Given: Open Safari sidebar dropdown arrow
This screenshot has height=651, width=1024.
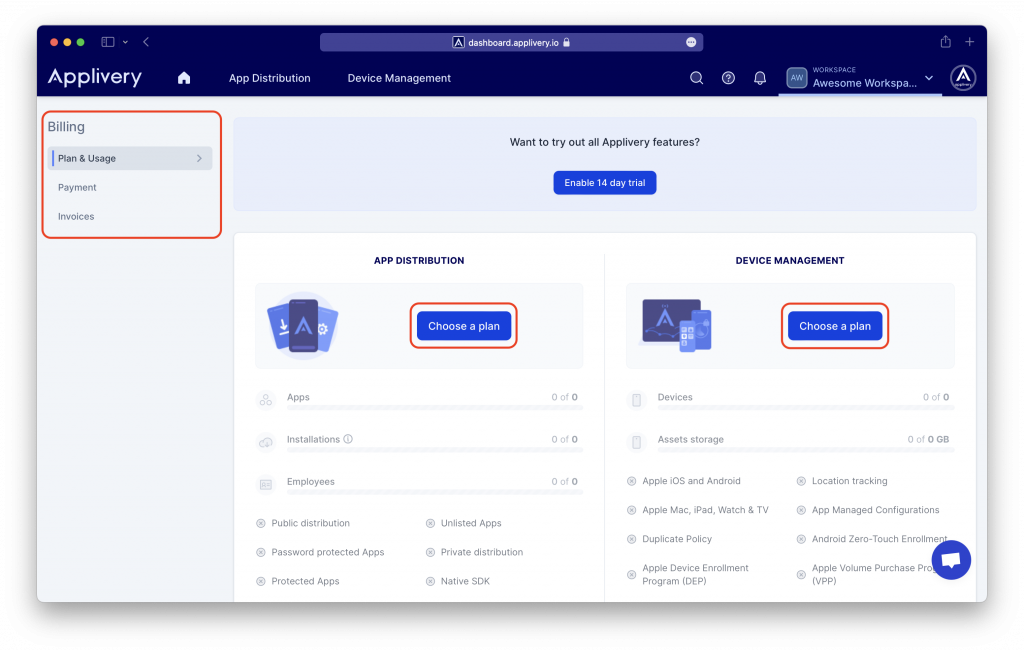Looking at the screenshot, I should click(x=125, y=42).
